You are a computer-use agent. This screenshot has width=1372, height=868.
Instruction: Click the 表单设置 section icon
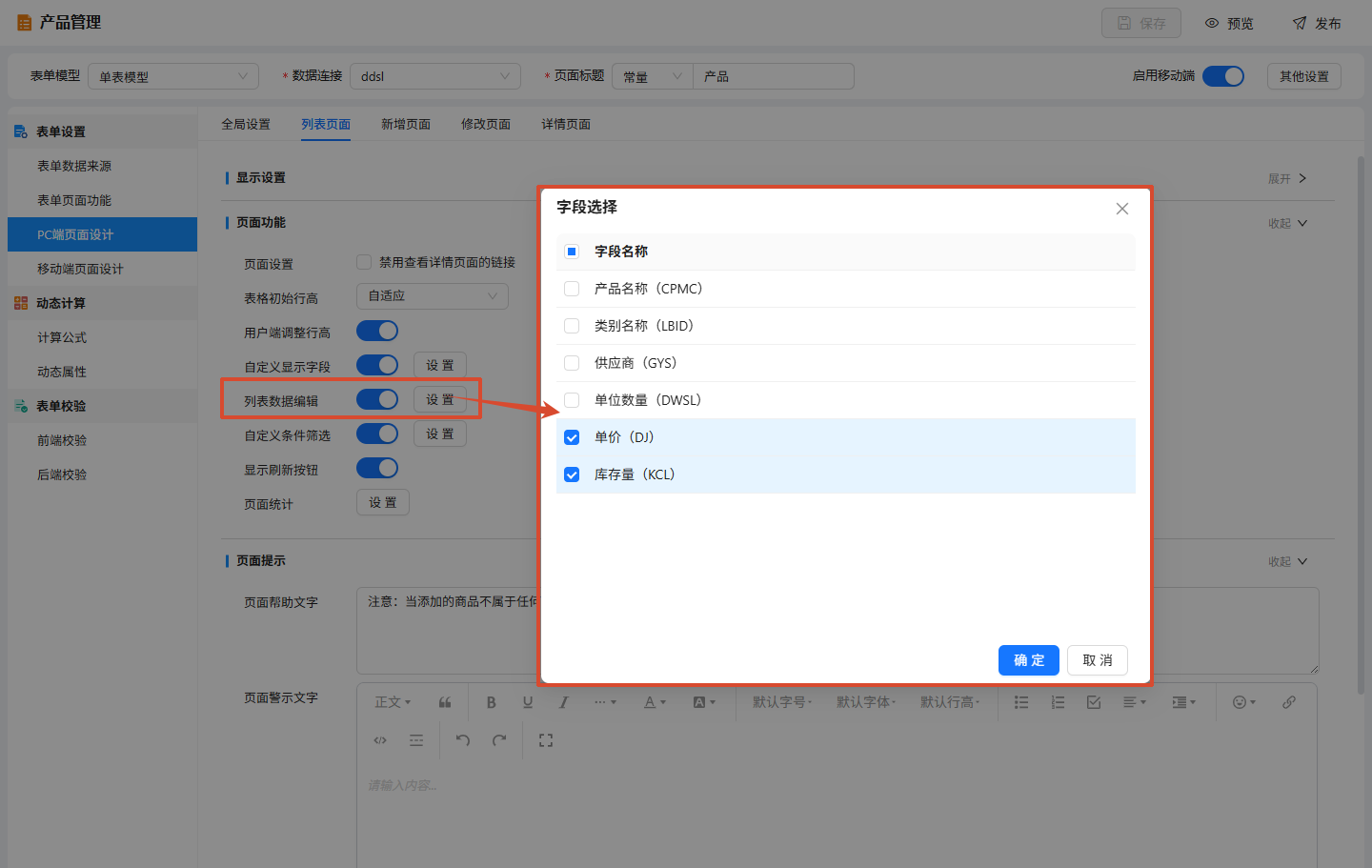21,131
